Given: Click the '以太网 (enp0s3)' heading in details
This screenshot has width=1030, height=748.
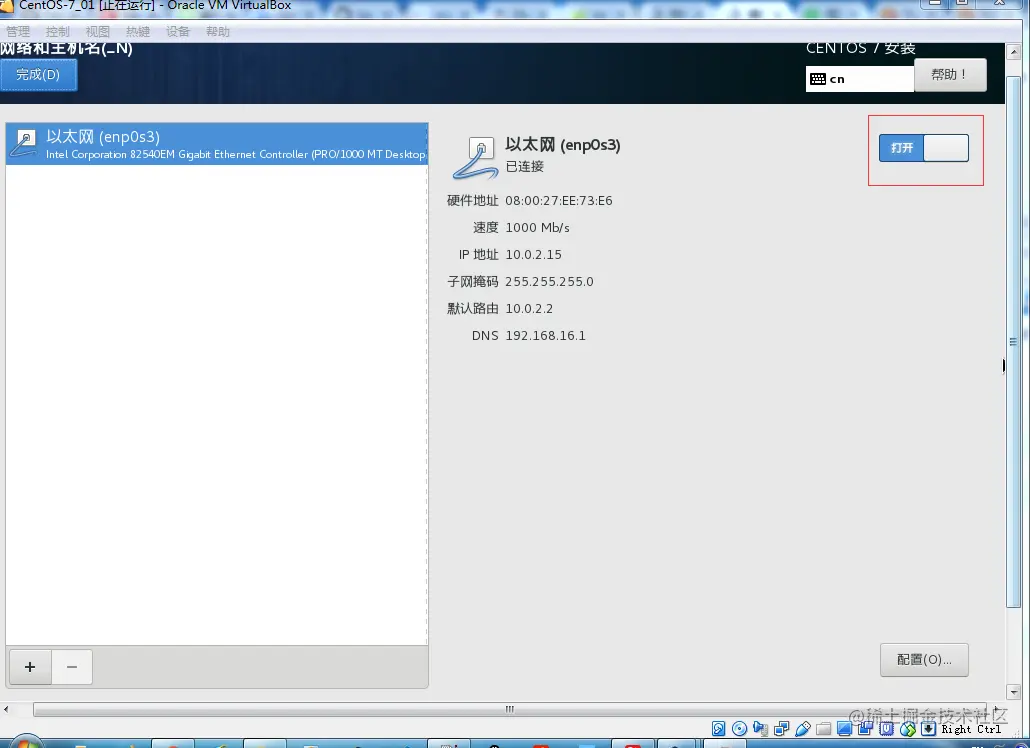Looking at the screenshot, I should 563,144.
